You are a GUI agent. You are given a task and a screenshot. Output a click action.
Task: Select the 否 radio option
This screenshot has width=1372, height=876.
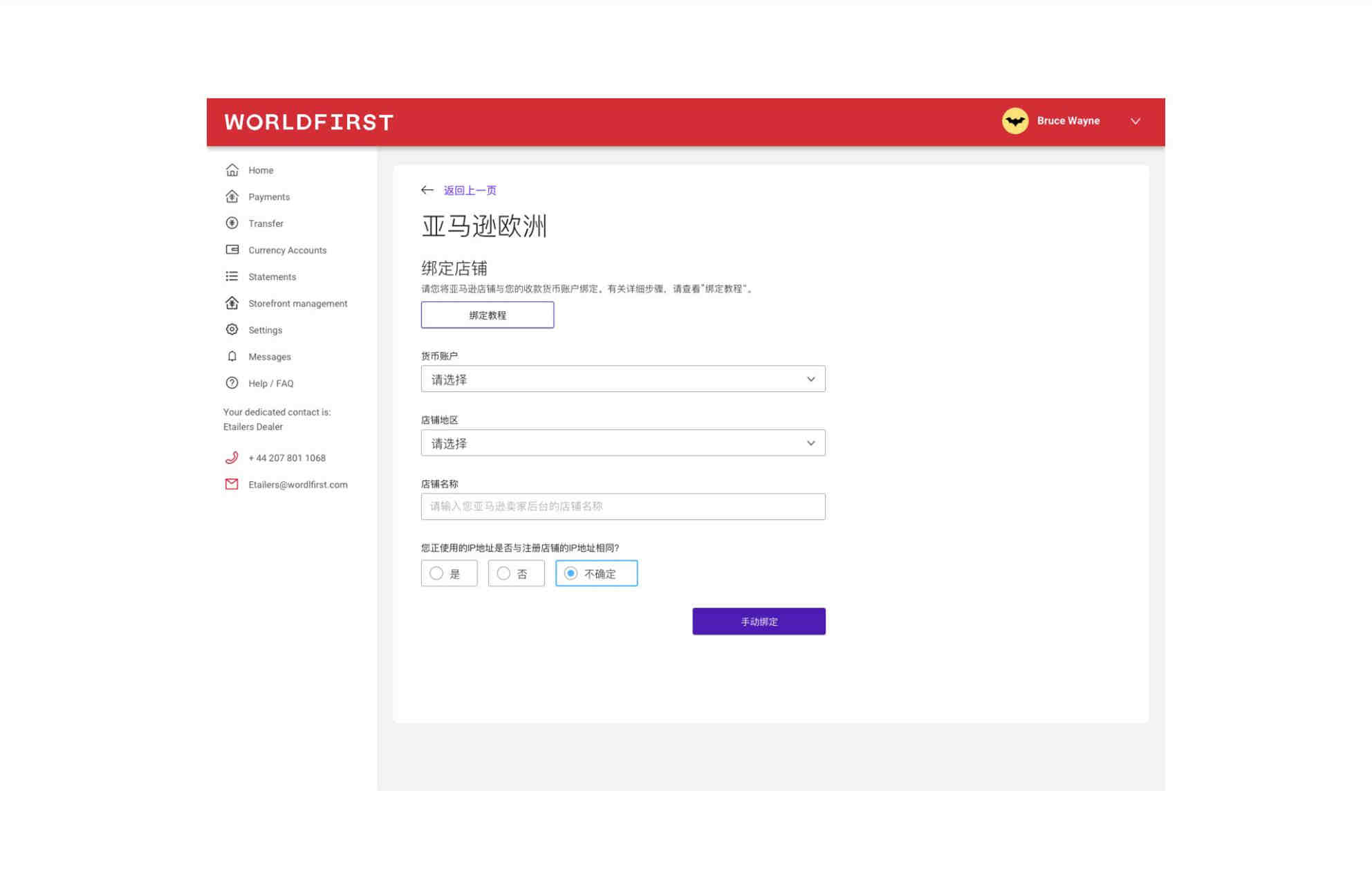[516, 573]
